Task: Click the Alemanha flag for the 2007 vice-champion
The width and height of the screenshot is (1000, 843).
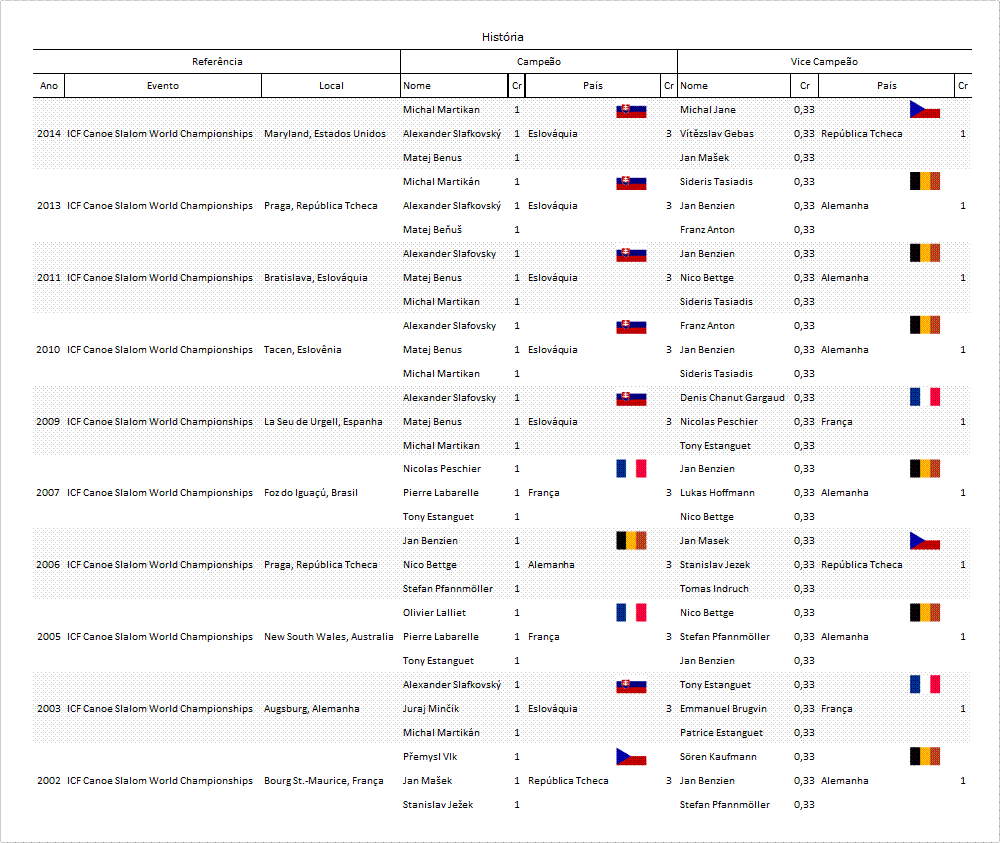Action: pos(925,469)
